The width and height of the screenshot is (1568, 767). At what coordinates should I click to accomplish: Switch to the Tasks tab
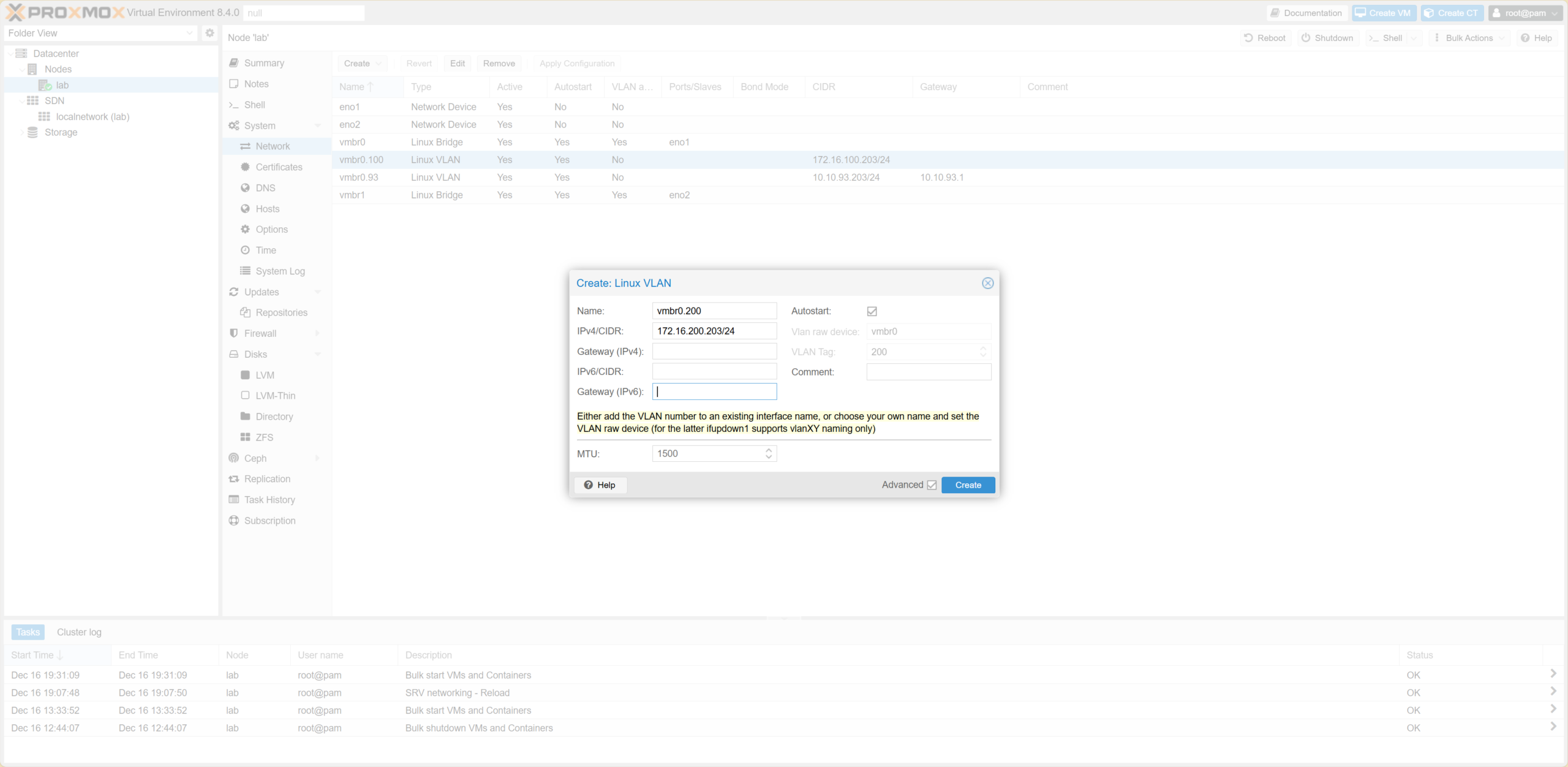pos(28,632)
